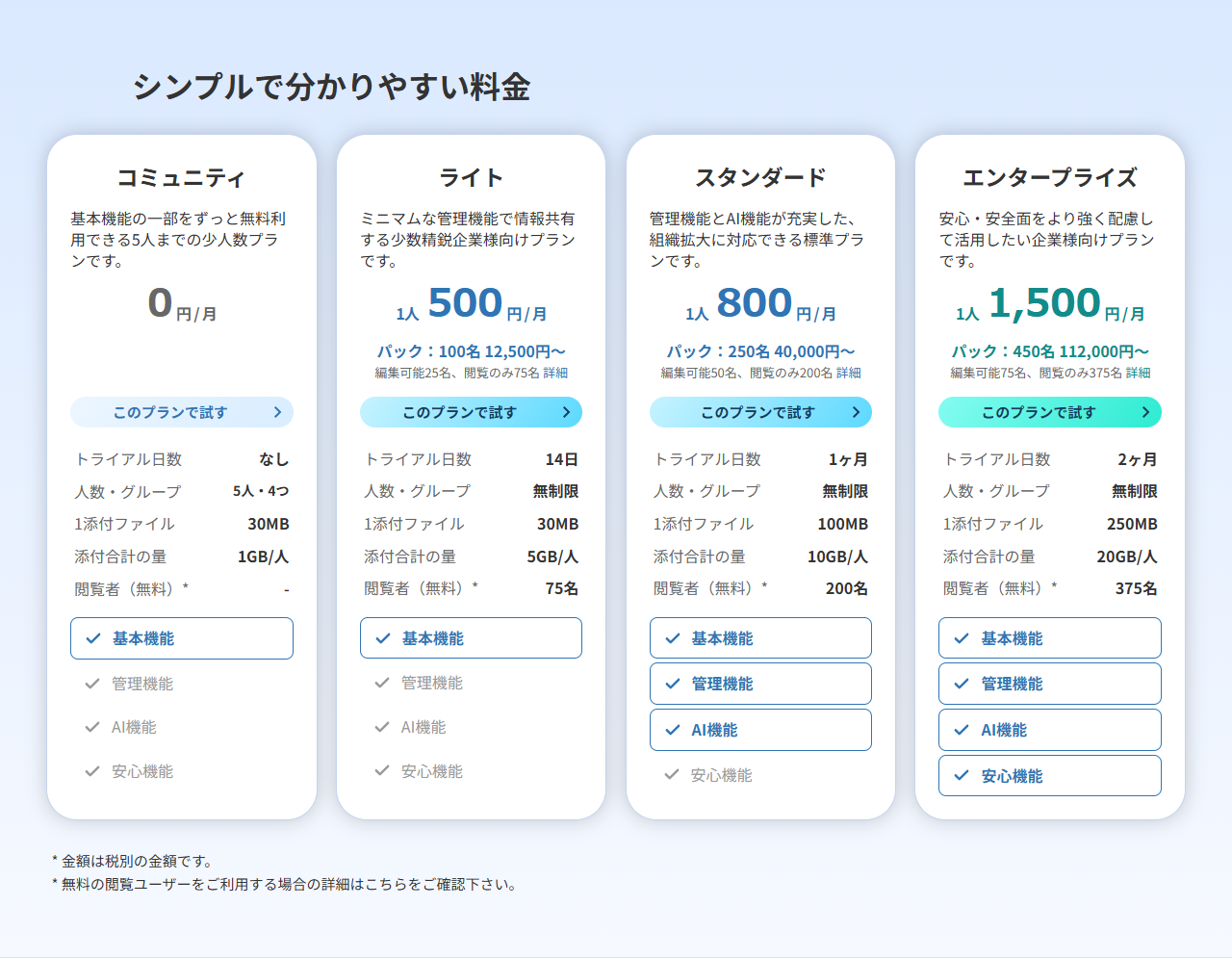Expand 基本機能 in the スタンダード card
The width and height of the screenshot is (1232, 958).
[760, 638]
